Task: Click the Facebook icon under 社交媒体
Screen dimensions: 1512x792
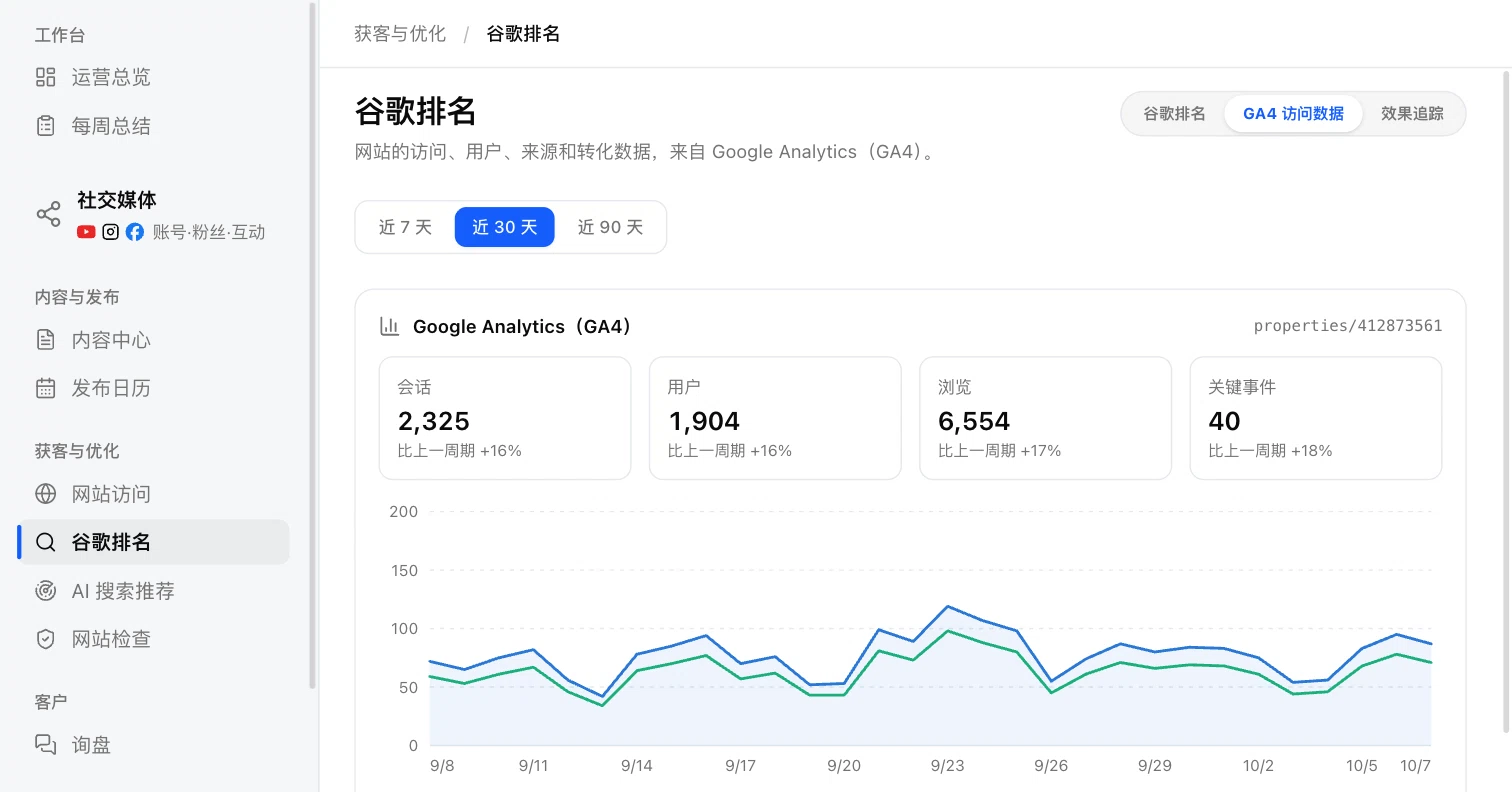Action: pos(134,232)
